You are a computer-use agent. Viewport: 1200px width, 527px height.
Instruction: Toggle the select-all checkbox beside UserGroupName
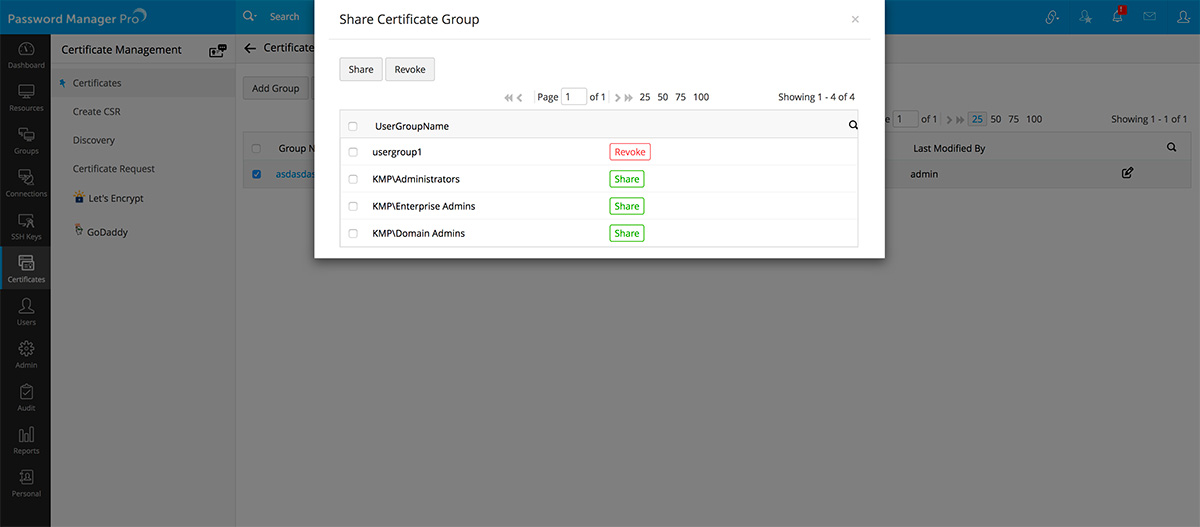tap(353, 127)
